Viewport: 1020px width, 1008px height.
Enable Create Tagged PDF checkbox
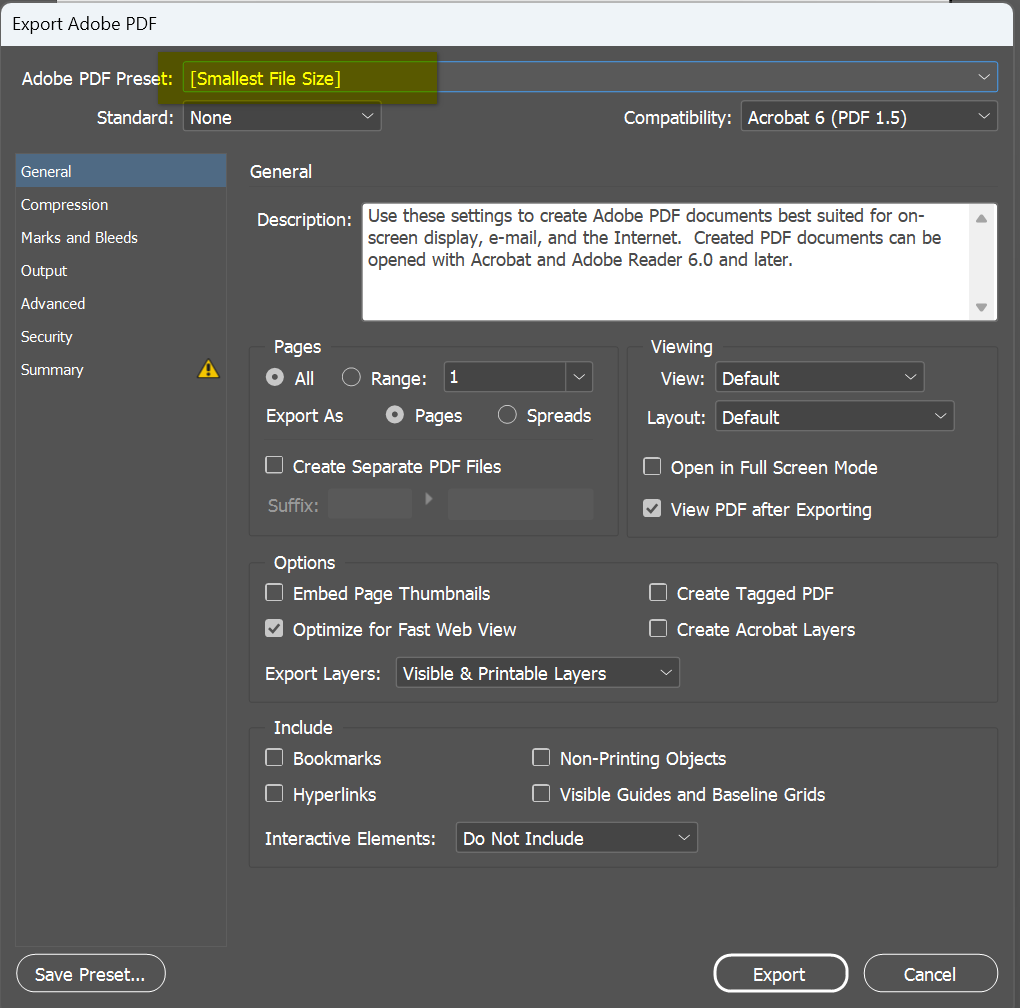click(658, 593)
